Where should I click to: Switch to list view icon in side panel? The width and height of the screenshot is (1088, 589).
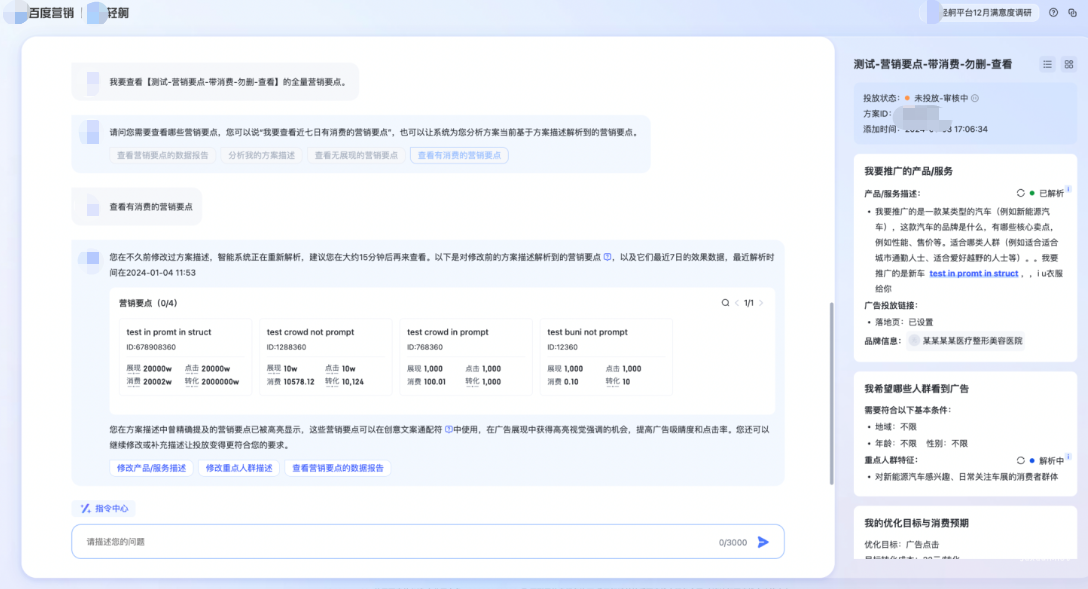(x=1047, y=64)
